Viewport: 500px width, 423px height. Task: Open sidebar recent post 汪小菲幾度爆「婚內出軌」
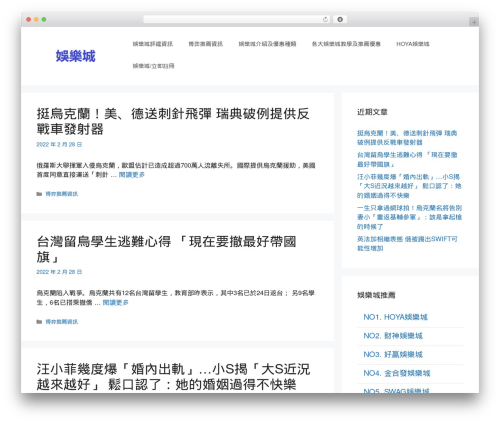[409, 186]
